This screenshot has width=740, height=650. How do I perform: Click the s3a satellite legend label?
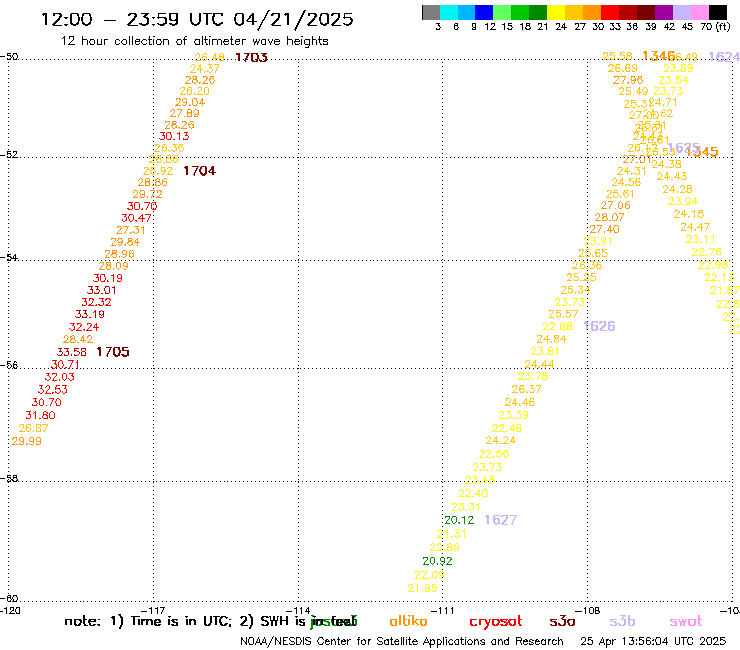(562, 621)
